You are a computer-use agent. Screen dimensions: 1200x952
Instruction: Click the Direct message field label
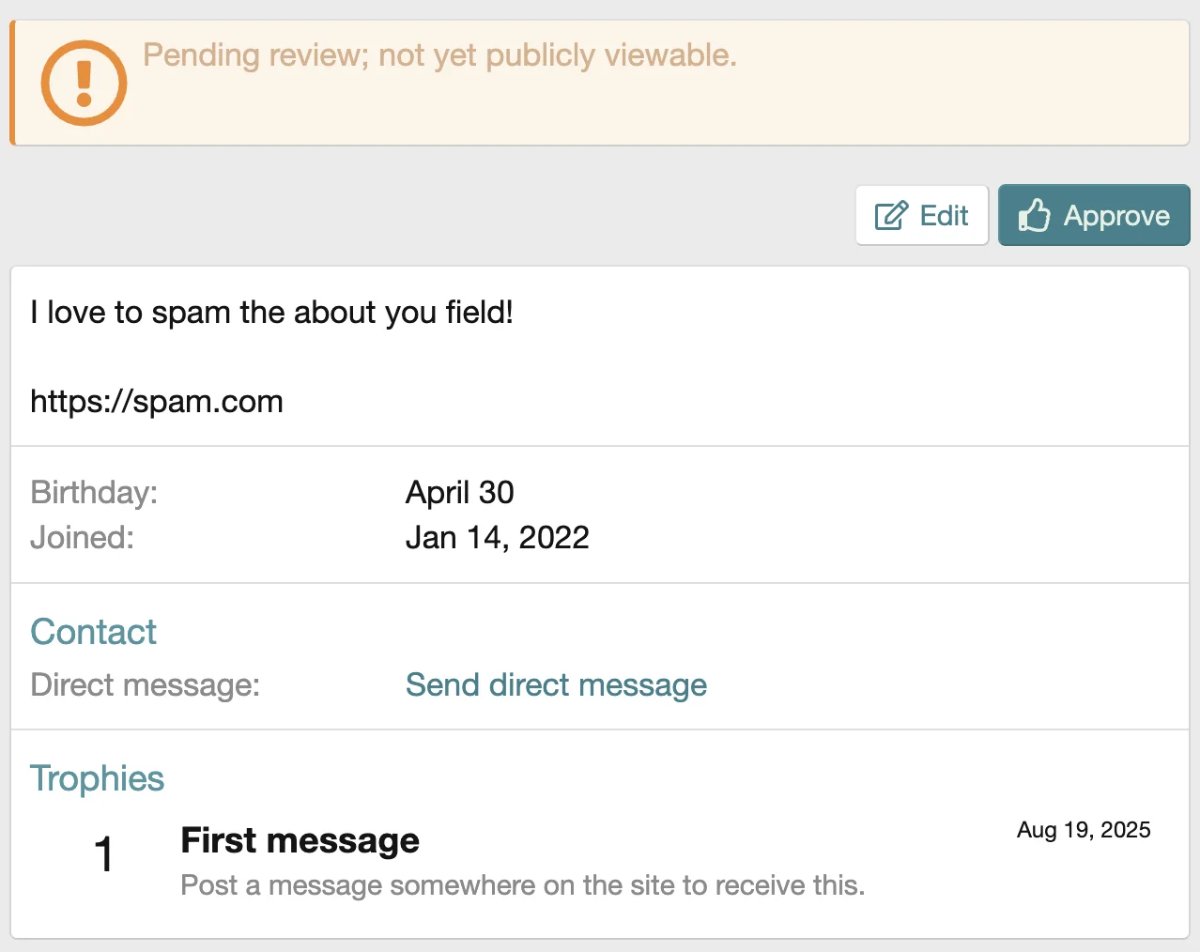(x=145, y=685)
